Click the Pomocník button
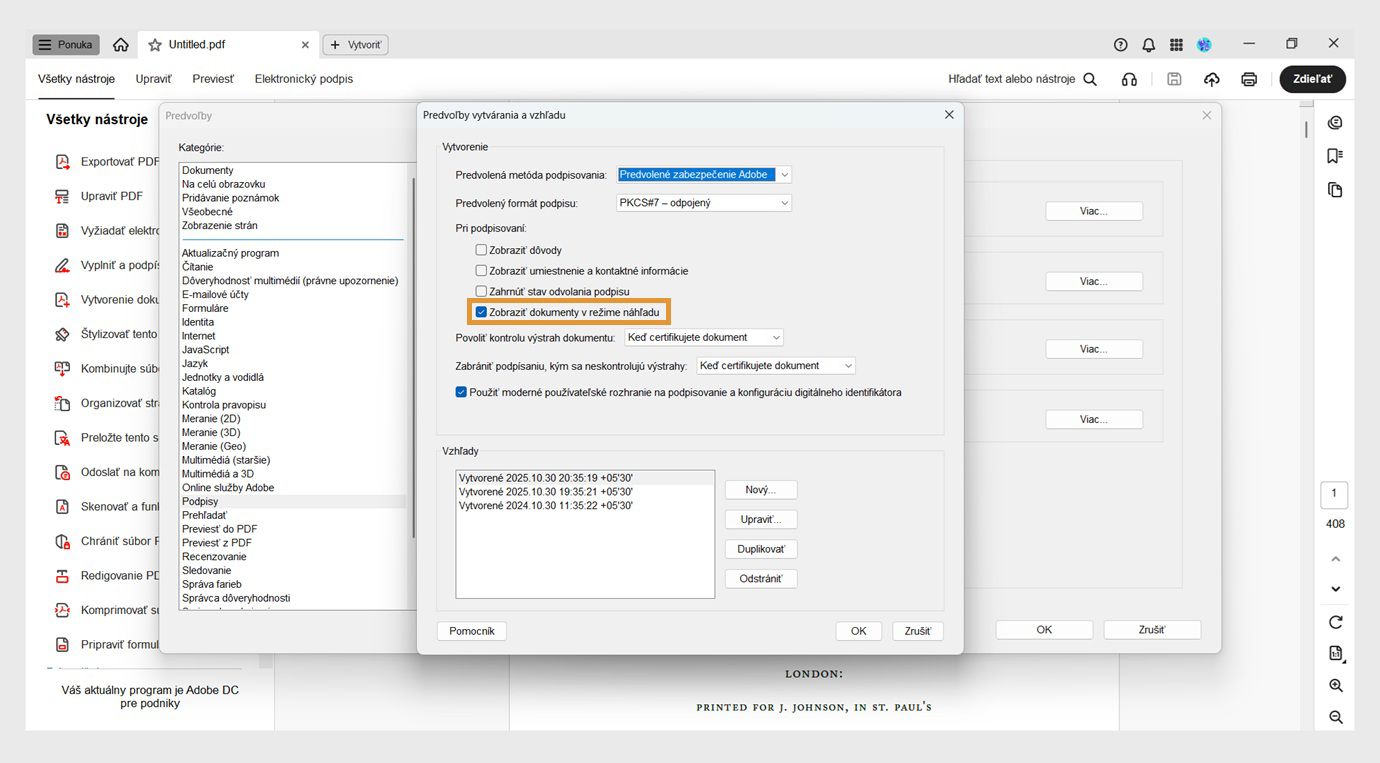1380x763 pixels. (472, 631)
